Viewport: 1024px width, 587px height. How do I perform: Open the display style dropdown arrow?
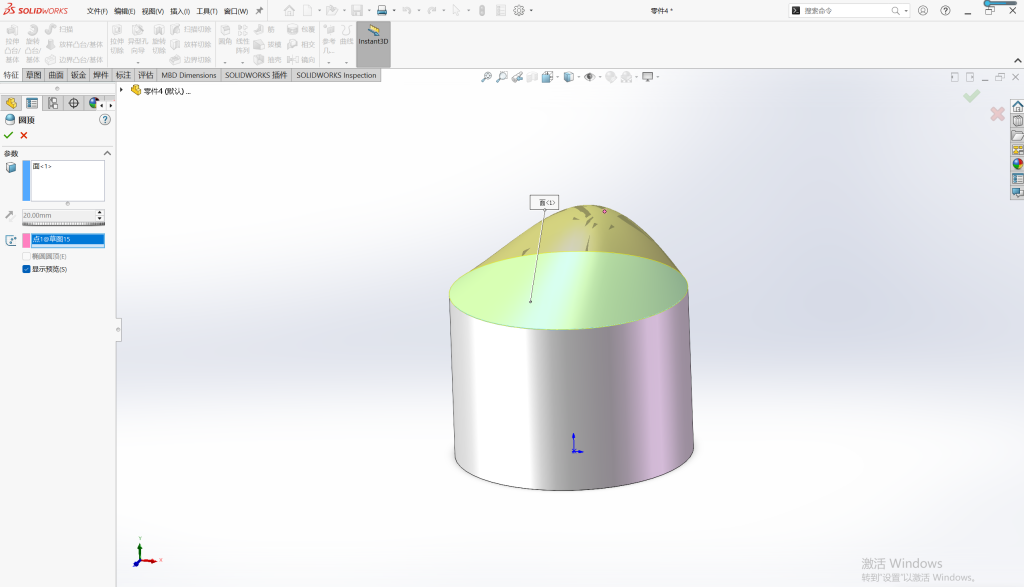click(x=578, y=77)
